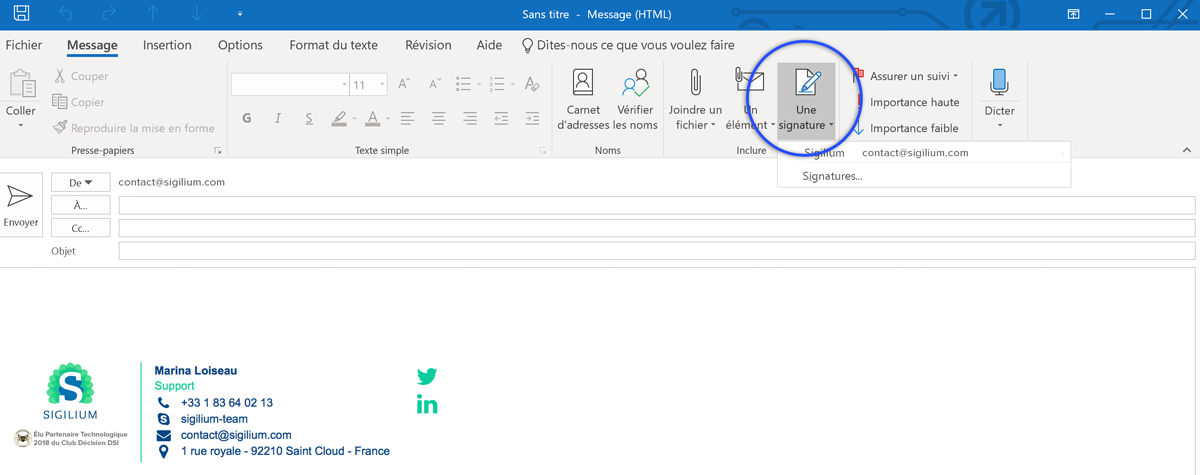1200x475 pixels.
Task: Click the Coller paste clipboard icon
Action: pyautogui.click(x=21, y=83)
